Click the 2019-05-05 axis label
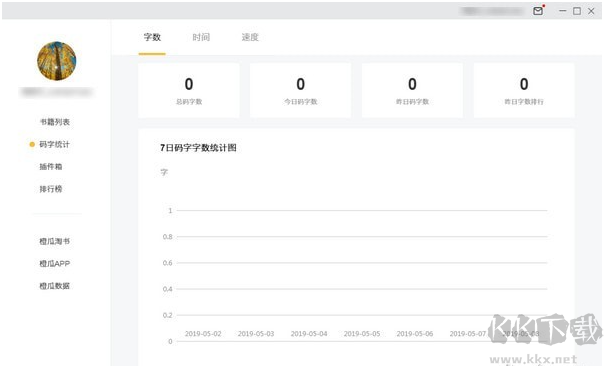Screen dimensions: 604x366 [362, 334]
